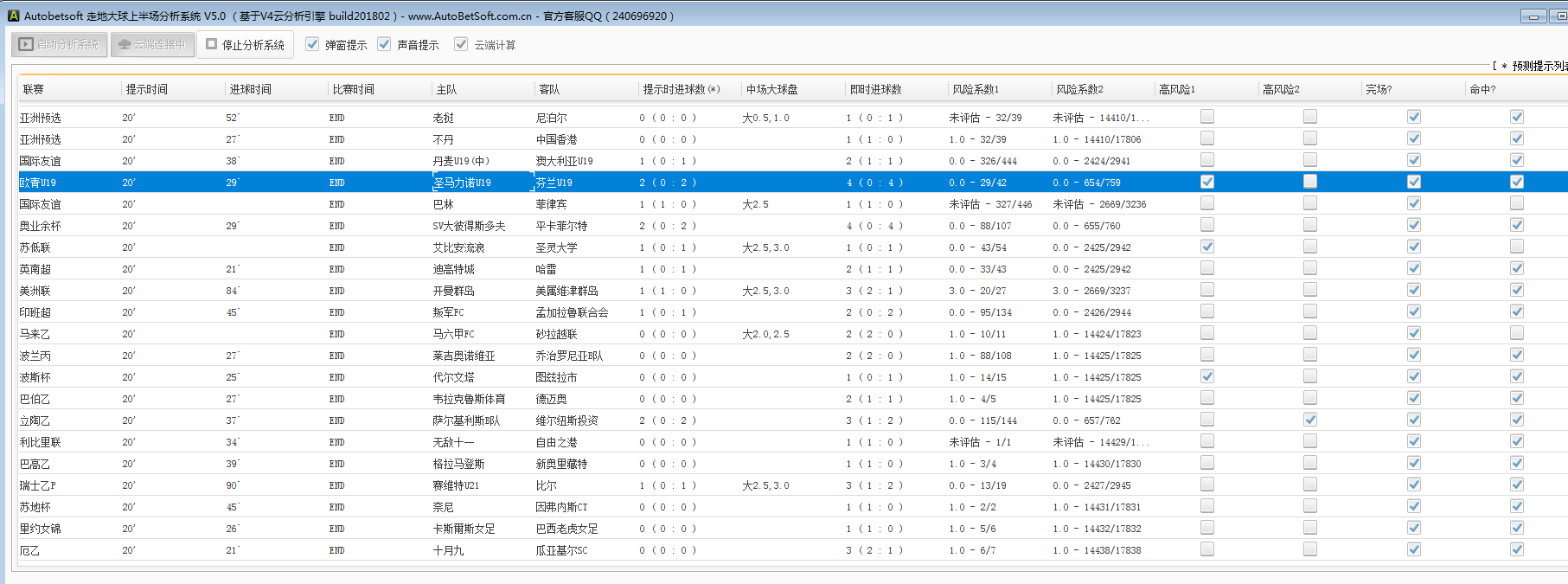Viewport: 1568px width, 584px height.
Task: Maximize the Autobetsoft window
Action: pyautogui.click(x=1561, y=16)
